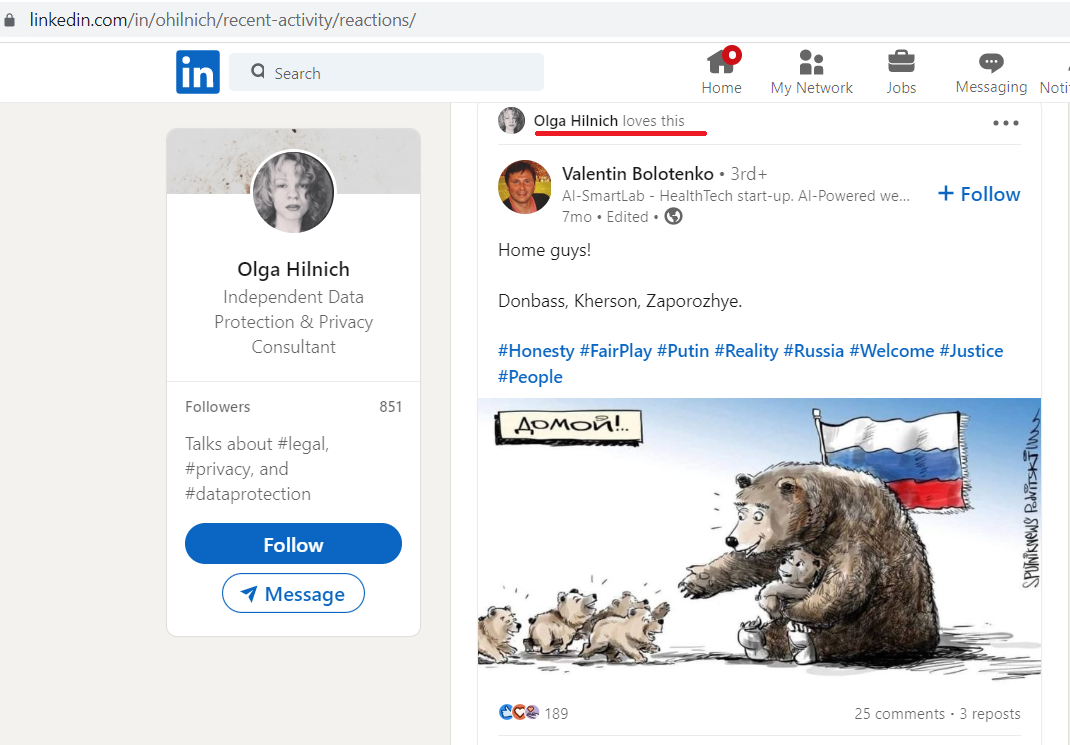Go to the Jobs section
The image size is (1070, 745).
[x=901, y=72]
